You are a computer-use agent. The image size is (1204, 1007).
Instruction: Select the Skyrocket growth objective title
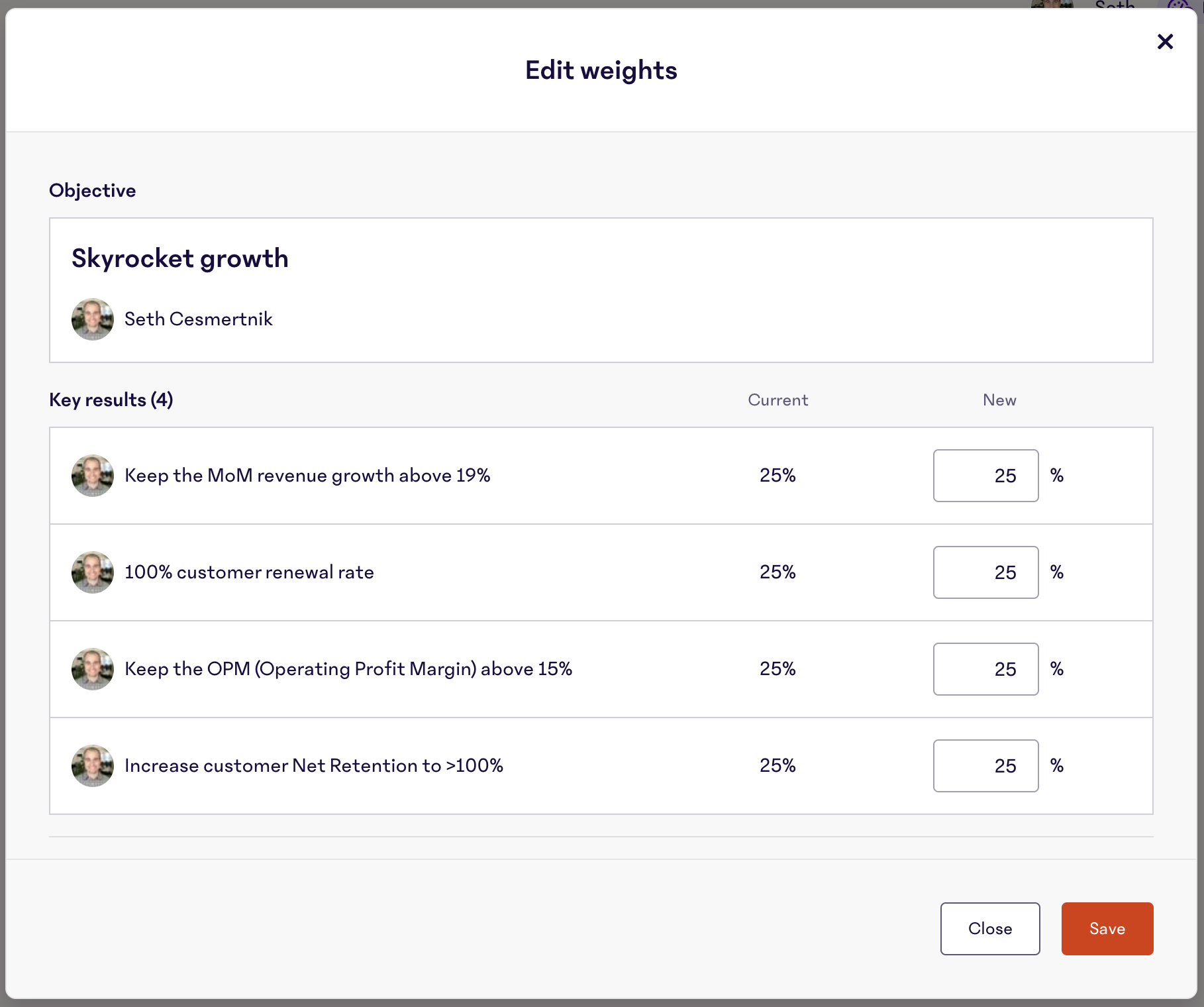pos(180,258)
